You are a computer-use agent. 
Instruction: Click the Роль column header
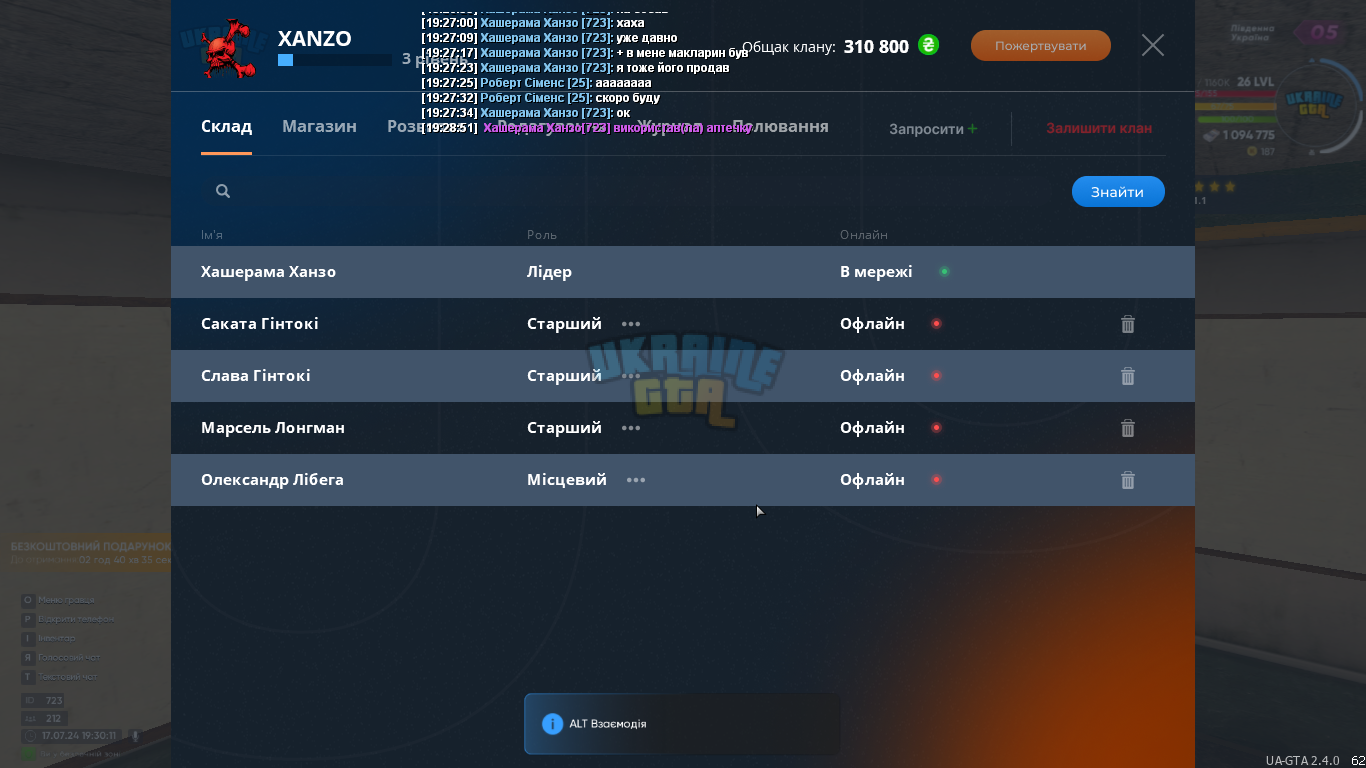pos(542,235)
